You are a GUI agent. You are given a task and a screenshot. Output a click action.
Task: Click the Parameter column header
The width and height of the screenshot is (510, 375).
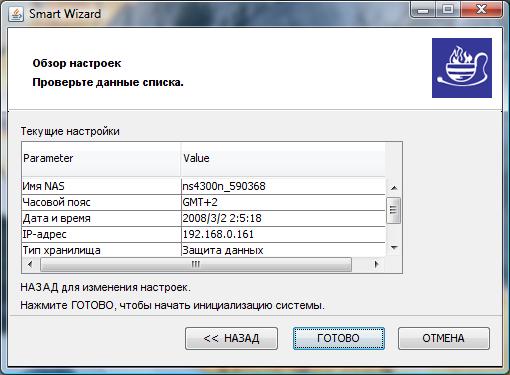(101, 159)
